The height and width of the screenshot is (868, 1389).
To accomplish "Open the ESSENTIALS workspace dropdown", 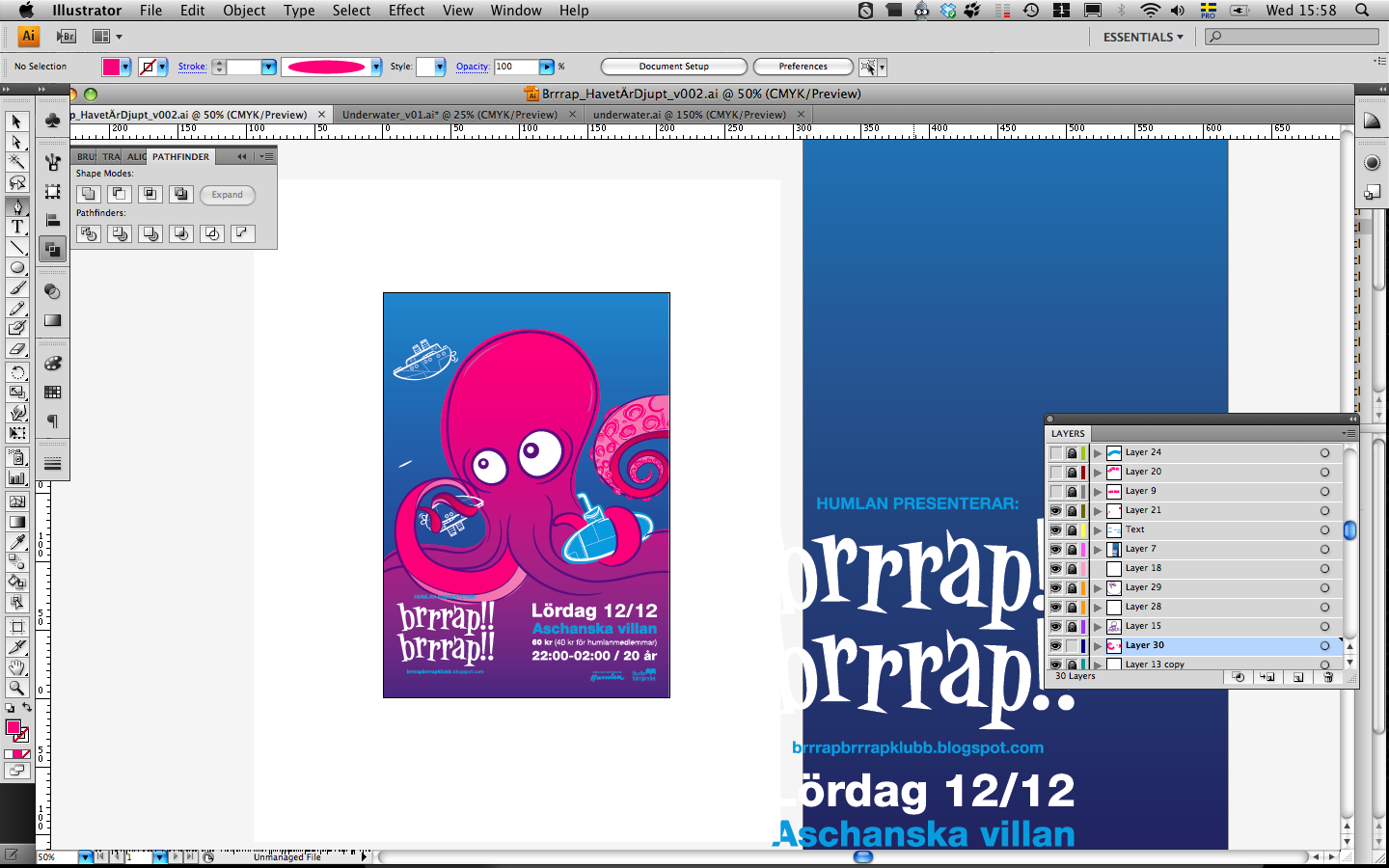I will [x=1143, y=37].
